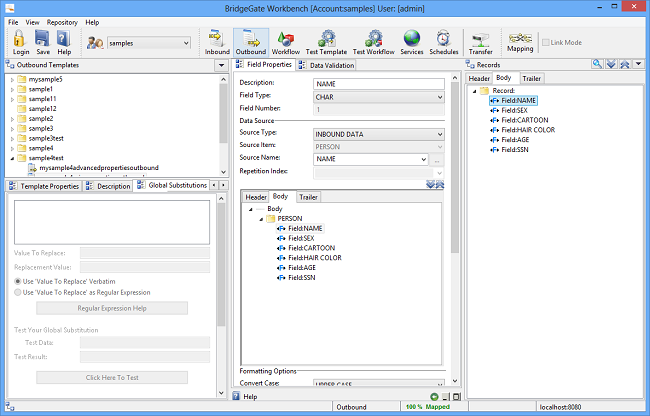Switch to the Data Validation tab
The image size is (650, 416).
[x=327, y=65]
